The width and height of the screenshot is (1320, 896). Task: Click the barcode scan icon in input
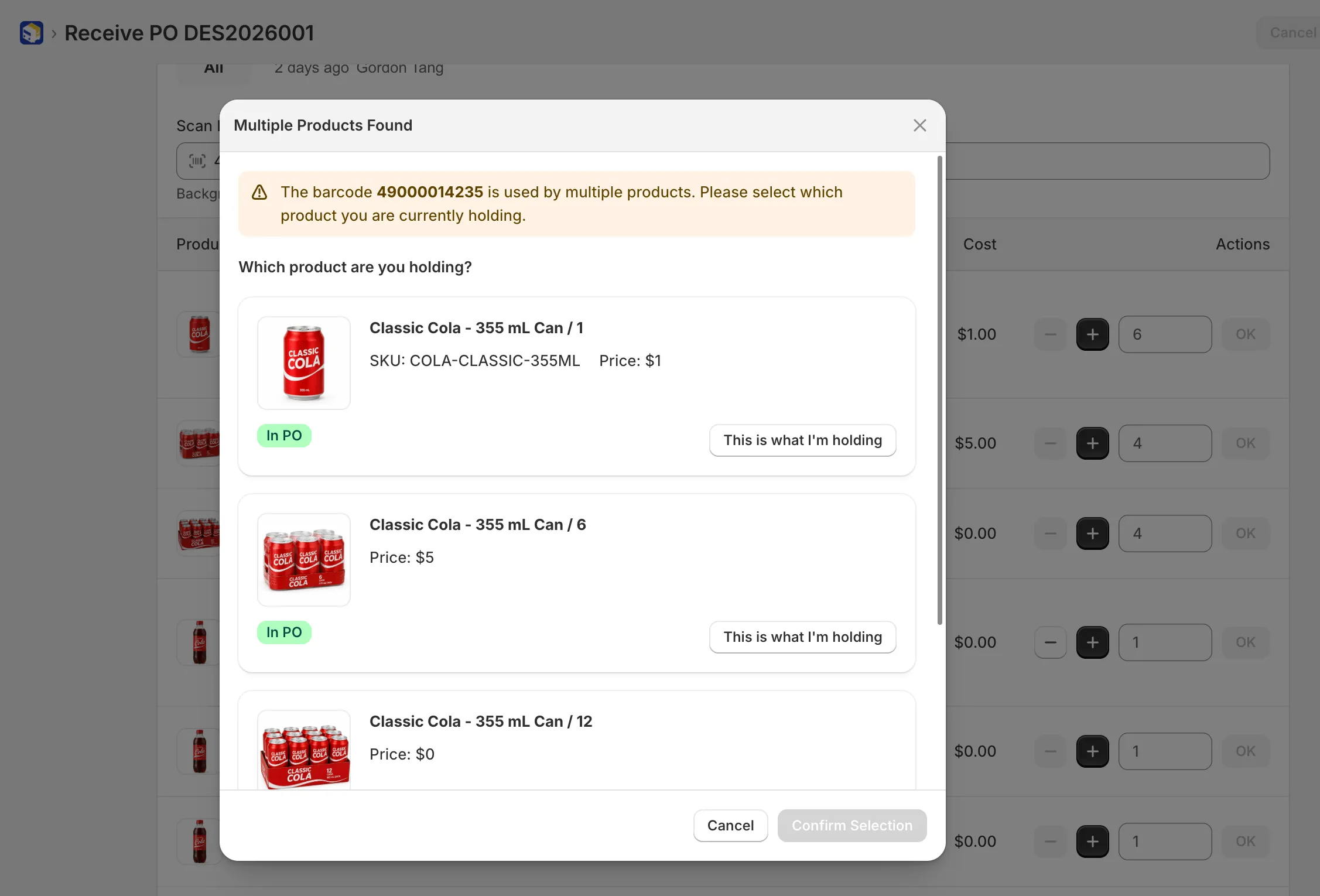point(197,160)
